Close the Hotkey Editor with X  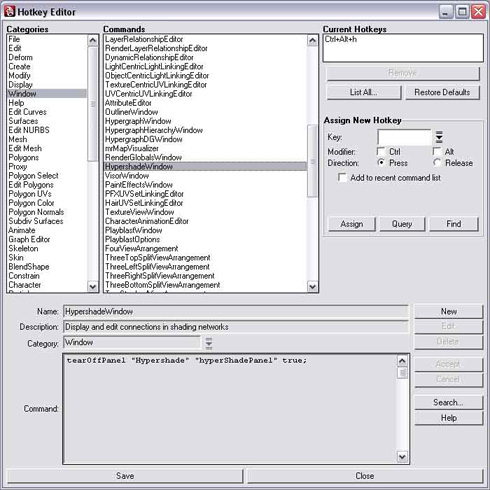[x=478, y=12]
